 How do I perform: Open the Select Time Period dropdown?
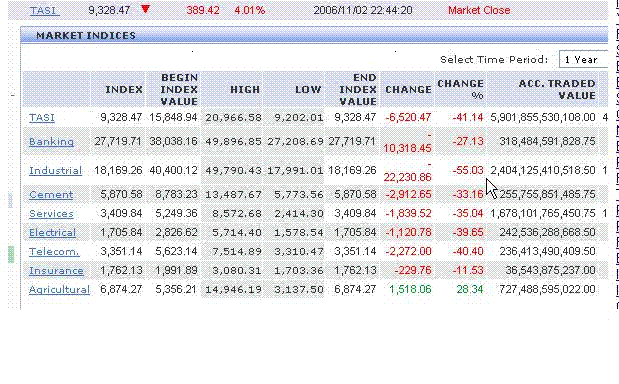point(583,60)
